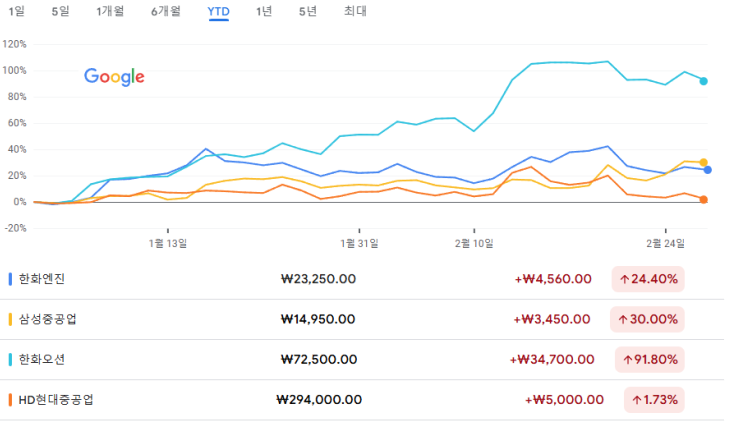Click the cyan 한화오션 color marker
This screenshot has width=731, height=424.
[10, 360]
